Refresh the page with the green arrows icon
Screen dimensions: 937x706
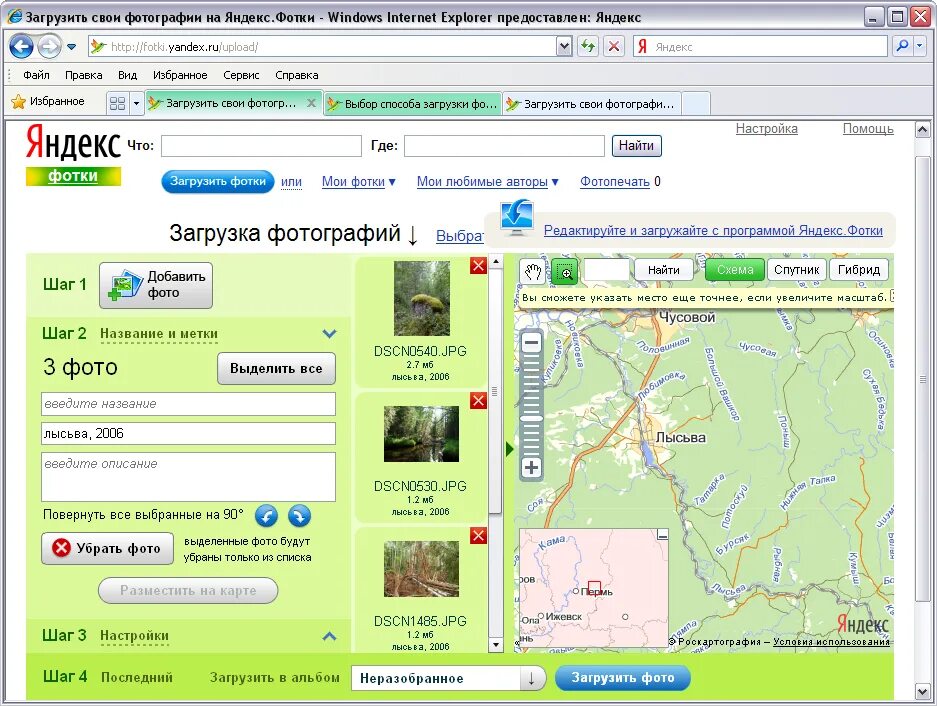(x=588, y=46)
